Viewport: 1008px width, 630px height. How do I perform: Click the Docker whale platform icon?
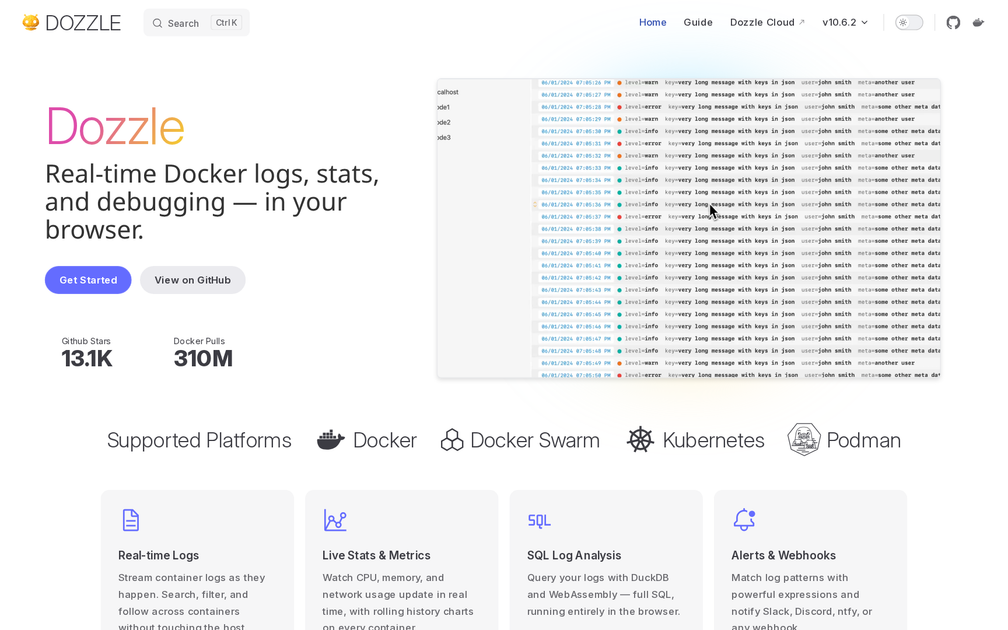(x=331, y=440)
